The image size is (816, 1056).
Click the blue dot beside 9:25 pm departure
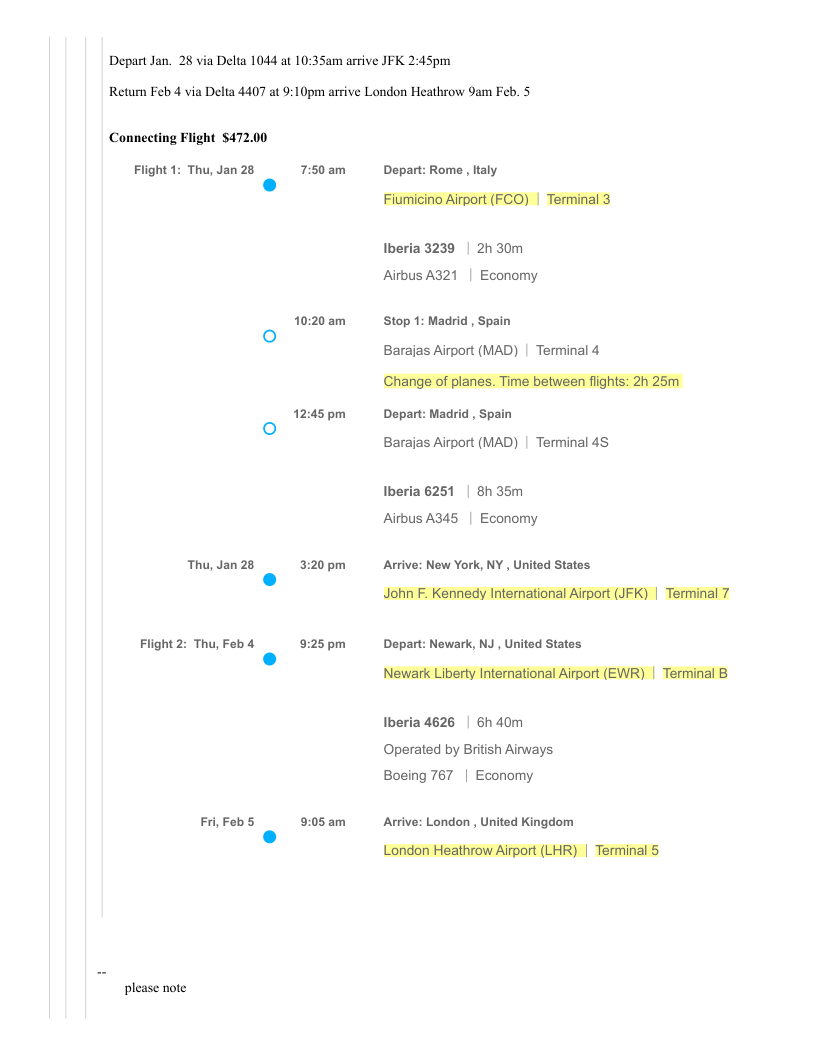269,659
